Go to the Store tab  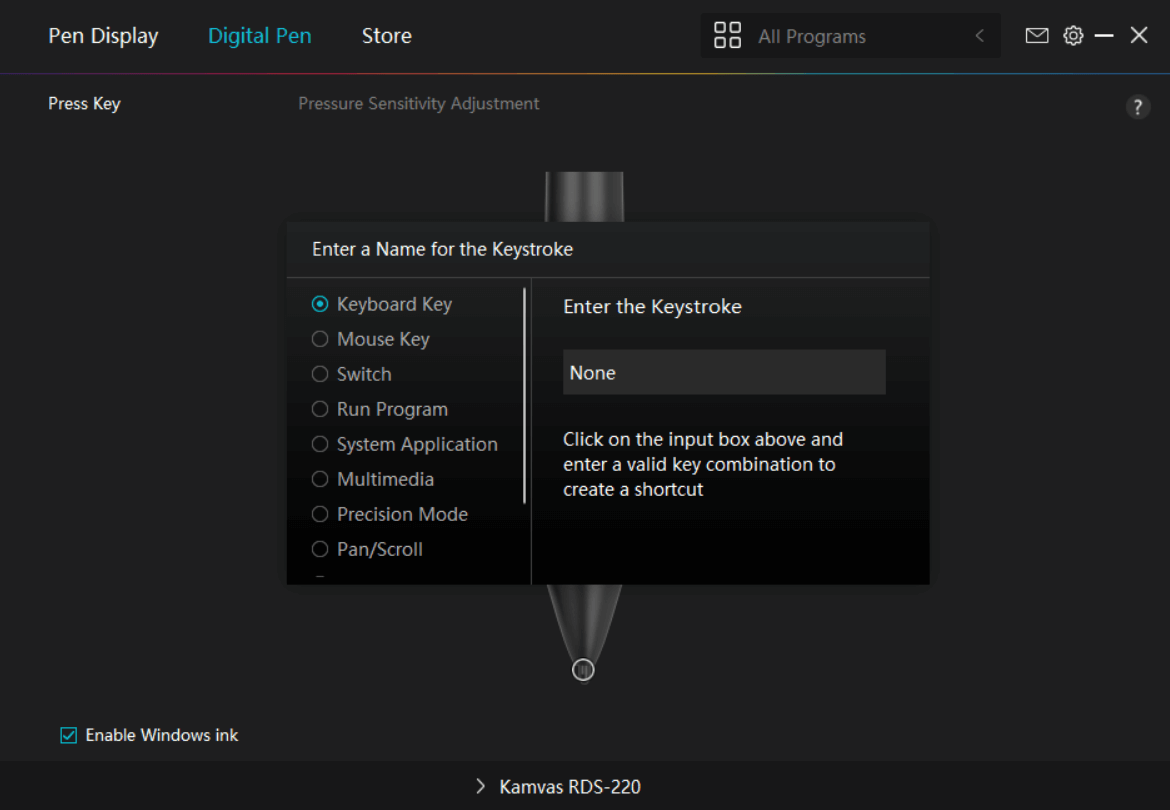click(x=387, y=36)
